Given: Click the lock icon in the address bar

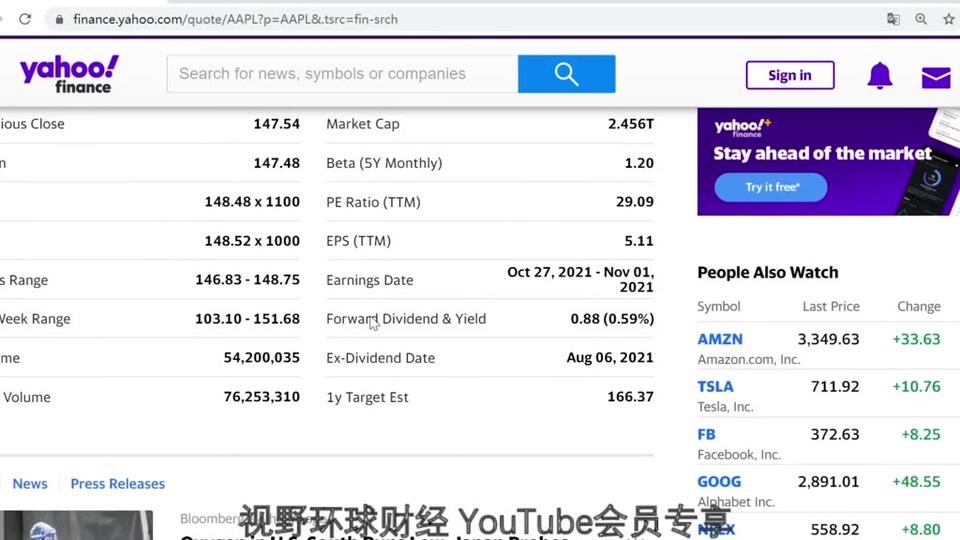Looking at the screenshot, I should pos(59,19).
